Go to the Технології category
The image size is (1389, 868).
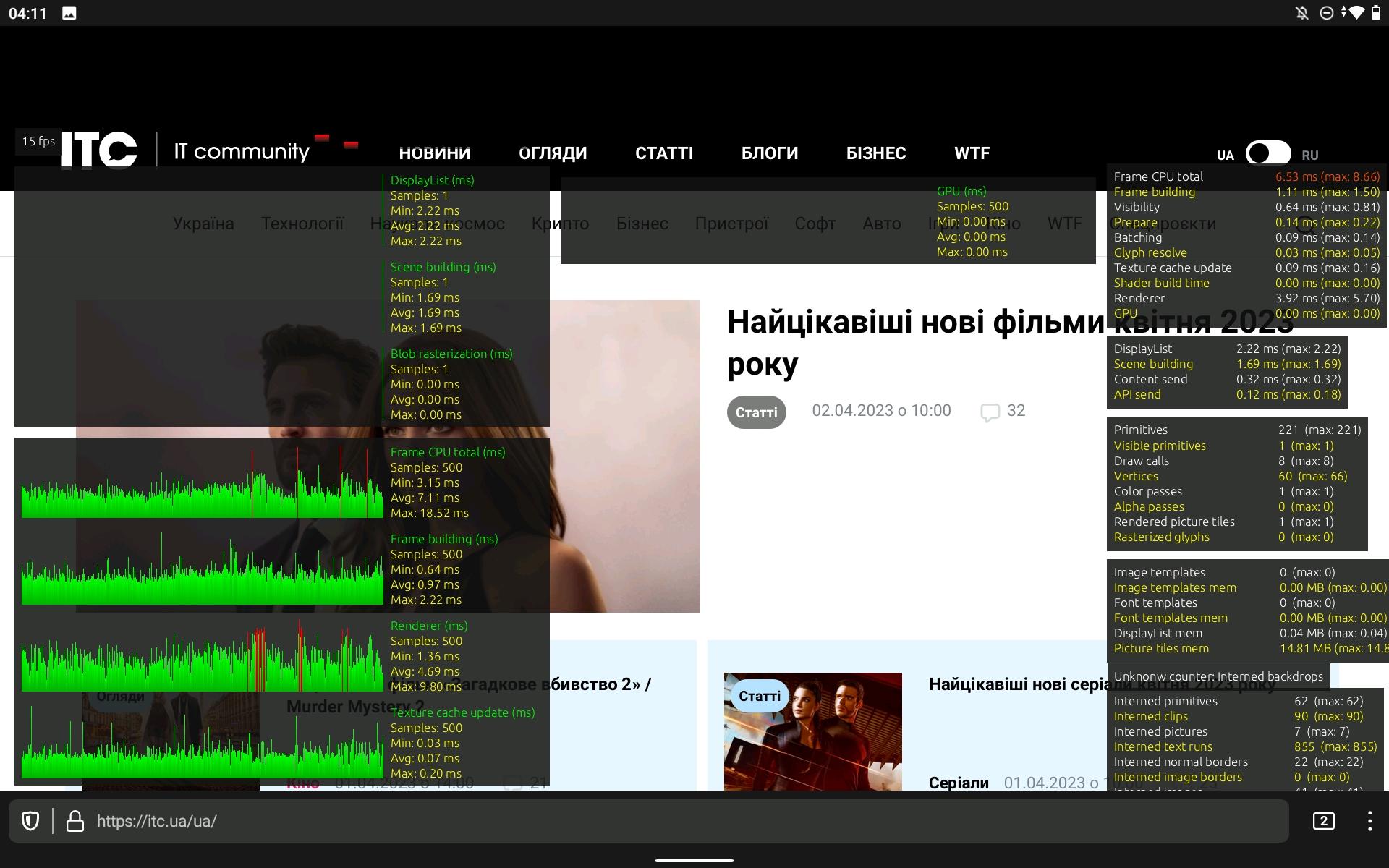(x=302, y=224)
